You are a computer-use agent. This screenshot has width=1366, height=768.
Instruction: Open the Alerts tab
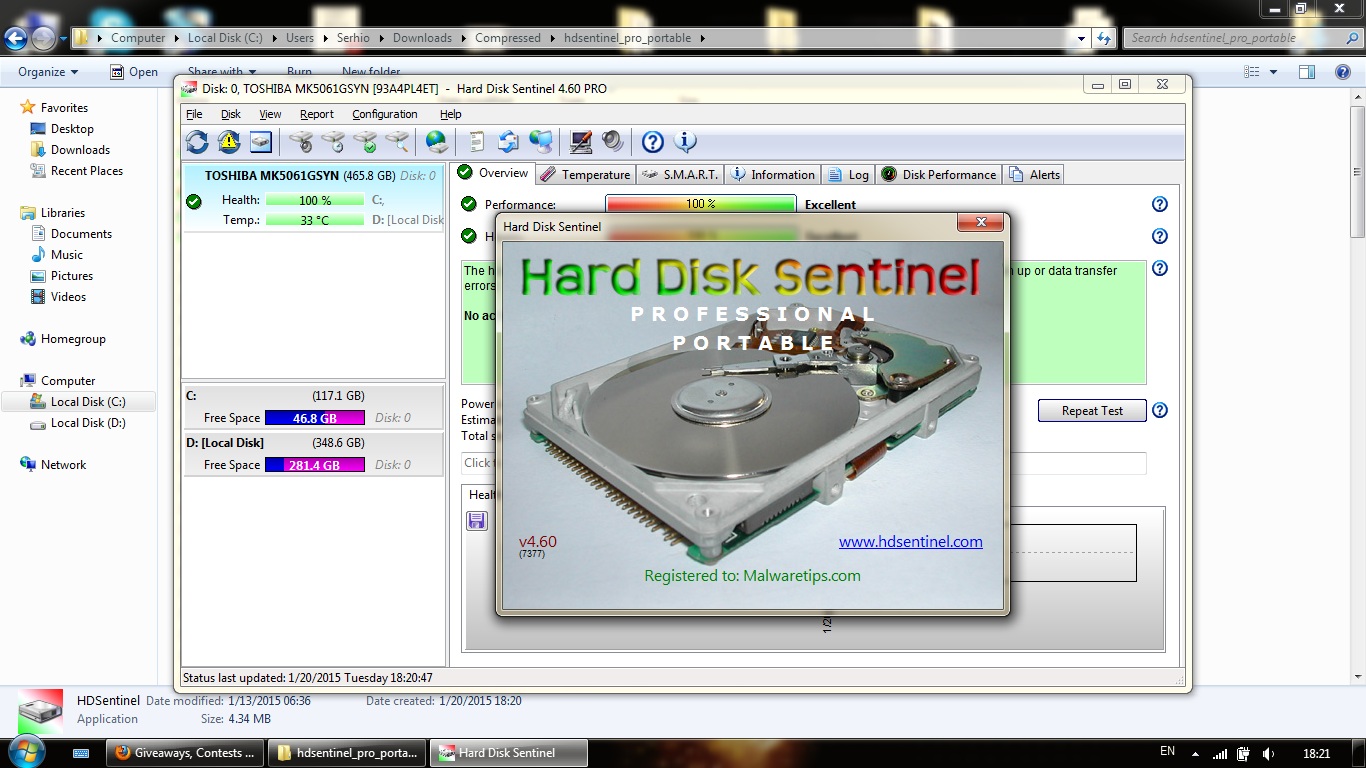[1034, 174]
